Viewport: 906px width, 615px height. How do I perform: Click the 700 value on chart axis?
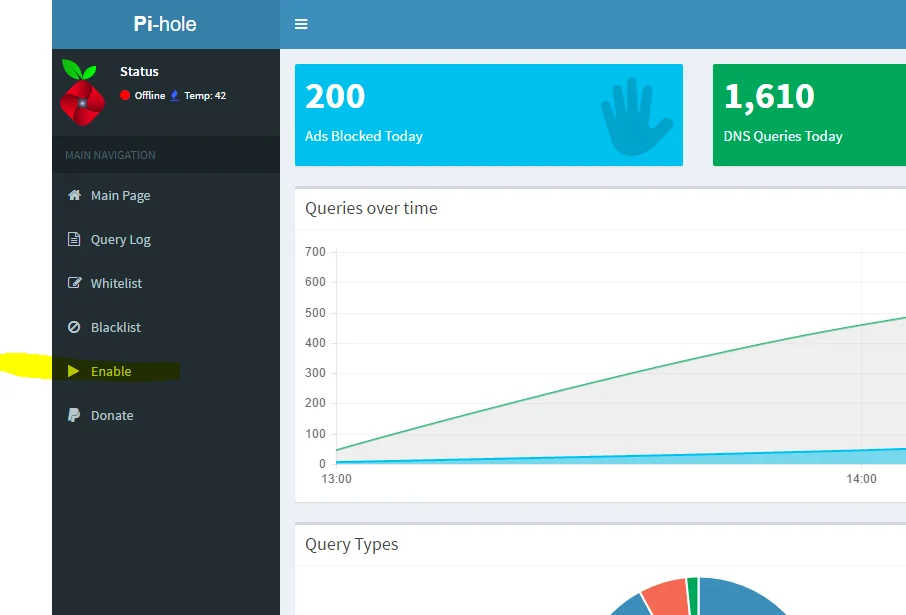coord(315,251)
